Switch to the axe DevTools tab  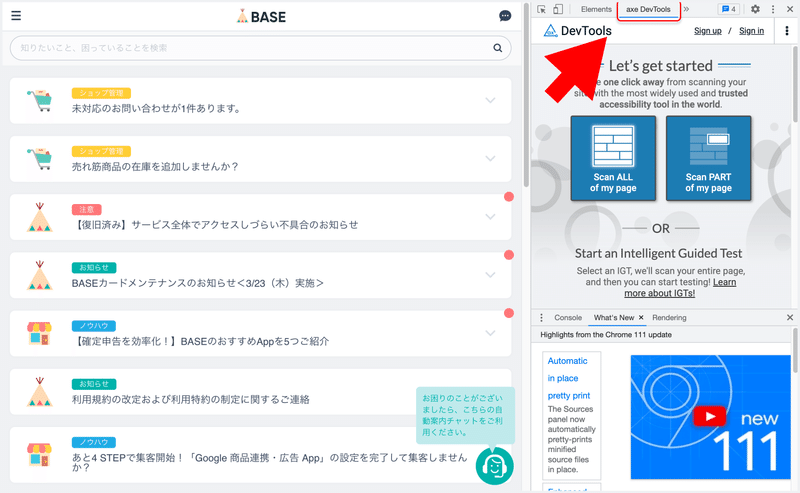click(648, 9)
